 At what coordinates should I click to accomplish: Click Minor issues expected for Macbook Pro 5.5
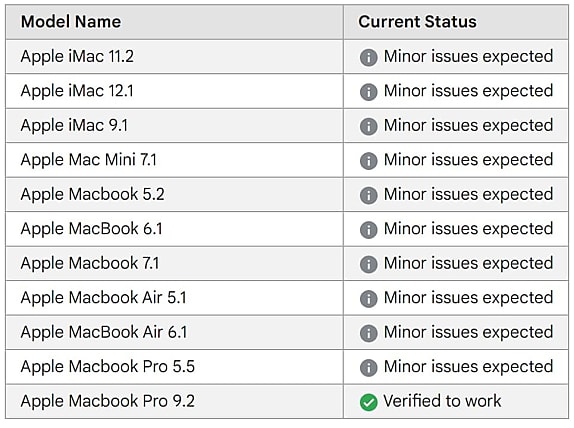[468, 366]
